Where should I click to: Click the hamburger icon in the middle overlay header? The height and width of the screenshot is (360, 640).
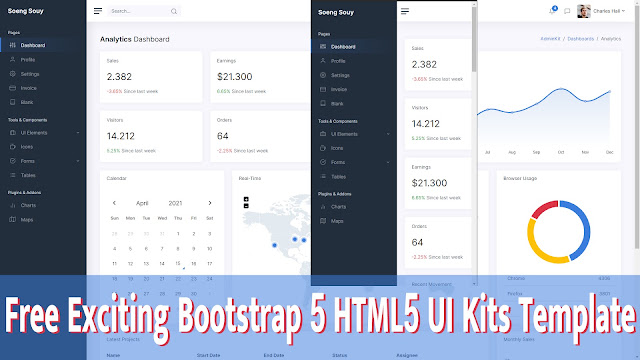(405, 11)
